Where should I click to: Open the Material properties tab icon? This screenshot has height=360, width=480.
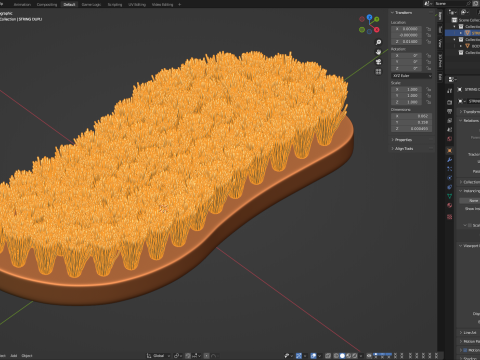coord(450,205)
